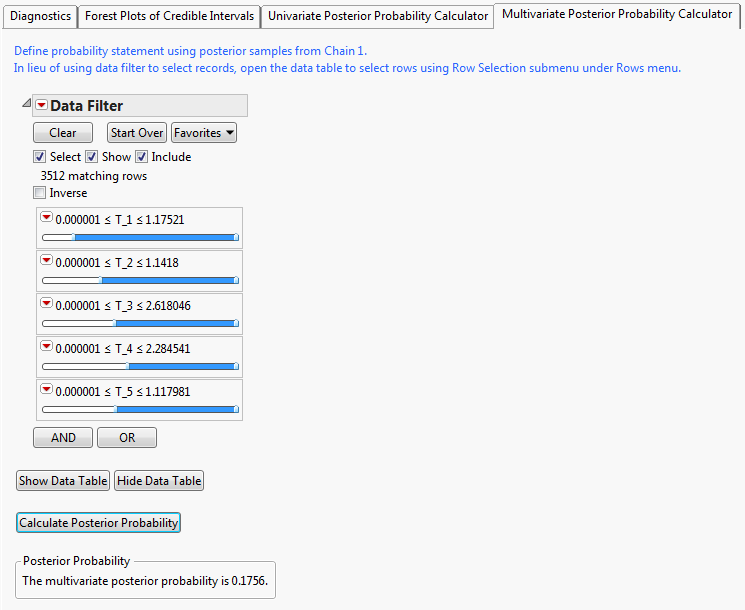
Task: Collapse the Data Filter outline with the disclosure triangle
Action: pyautogui.click(x=26, y=105)
